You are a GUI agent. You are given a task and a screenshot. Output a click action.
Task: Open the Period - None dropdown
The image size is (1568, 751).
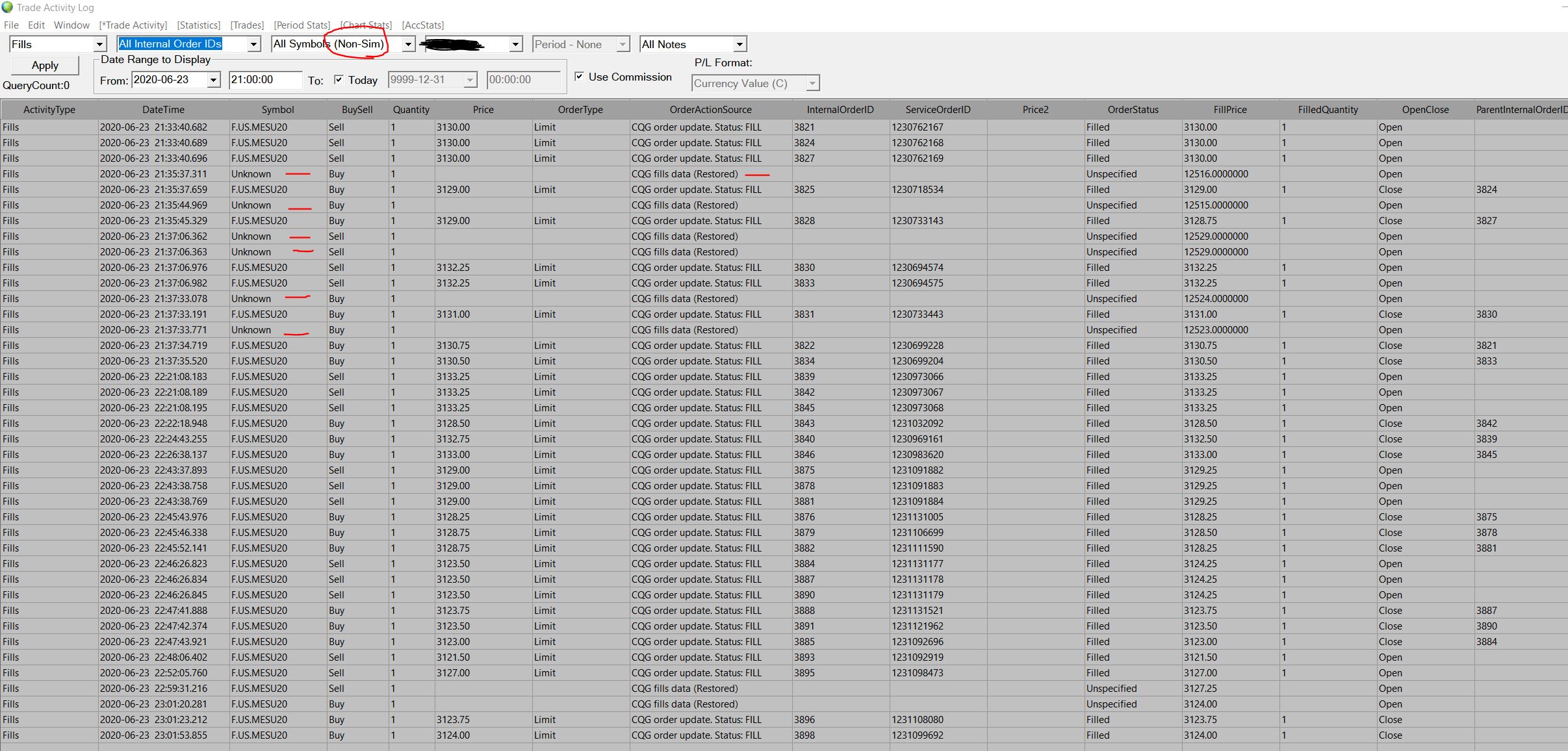tap(623, 44)
